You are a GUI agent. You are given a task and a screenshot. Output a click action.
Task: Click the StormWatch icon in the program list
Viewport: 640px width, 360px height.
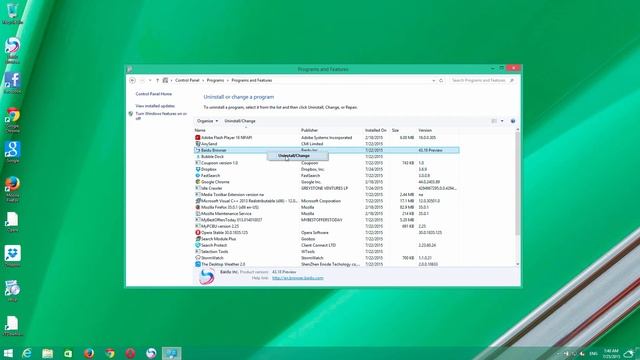pyautogui.click(x=198, y=258)
